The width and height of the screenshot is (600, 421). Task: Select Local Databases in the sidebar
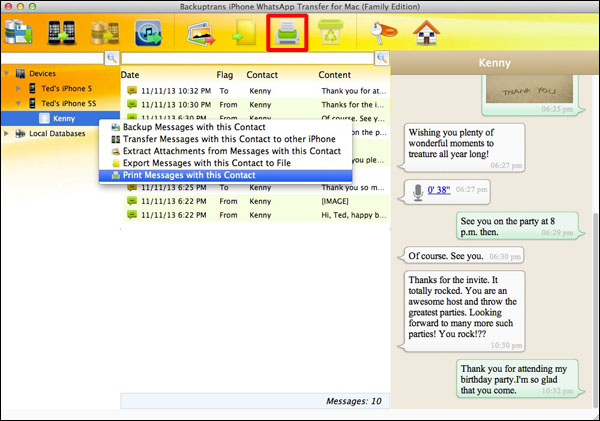tap(57, 133)
